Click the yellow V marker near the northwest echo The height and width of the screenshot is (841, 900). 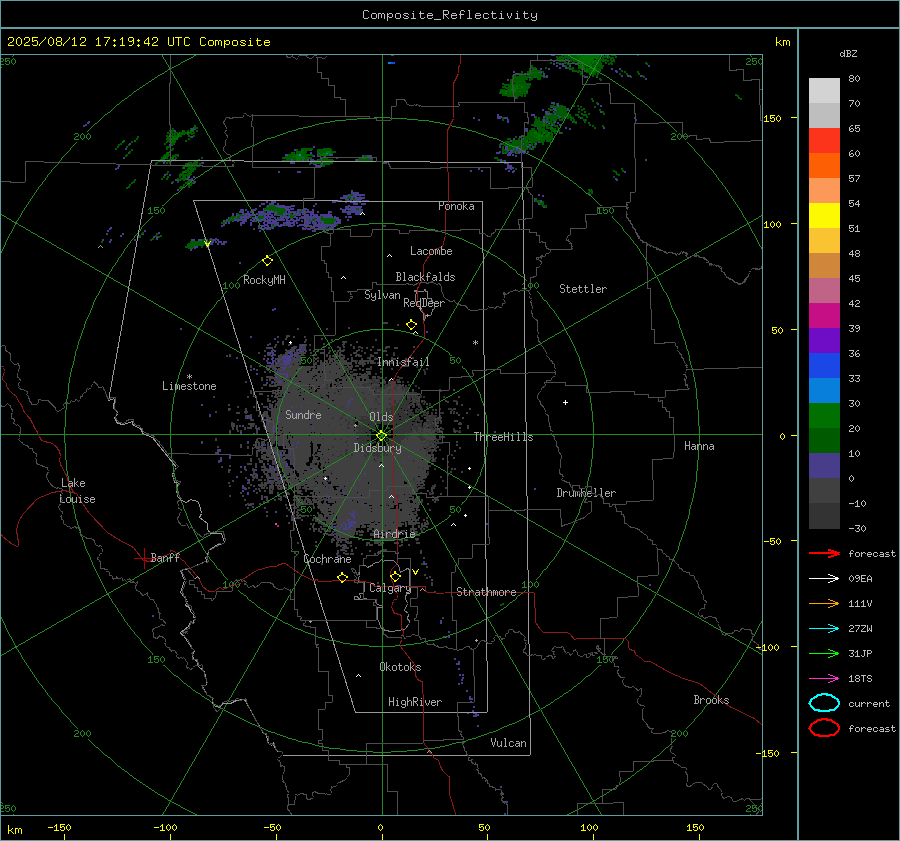[x=207, y=244]
